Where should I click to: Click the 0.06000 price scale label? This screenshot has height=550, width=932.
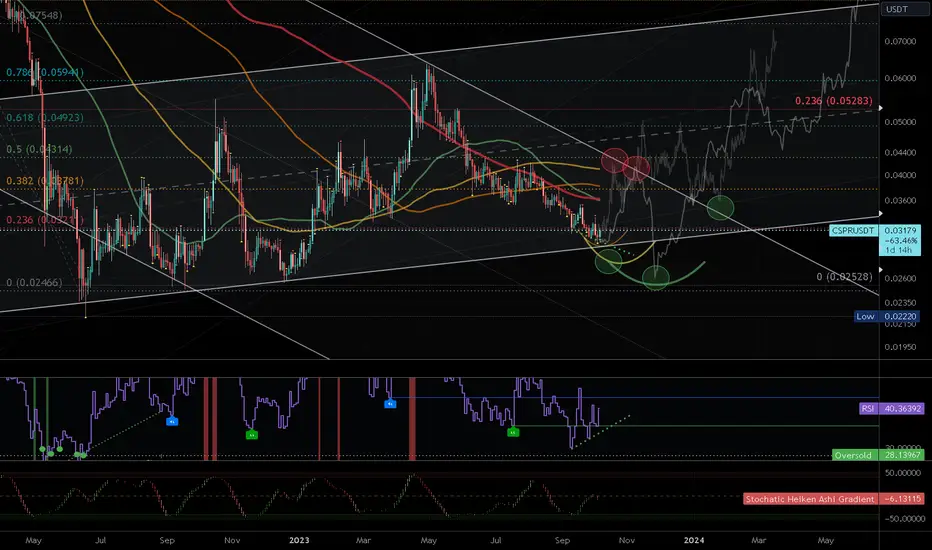pyautogui.click(x=900, y=78)
